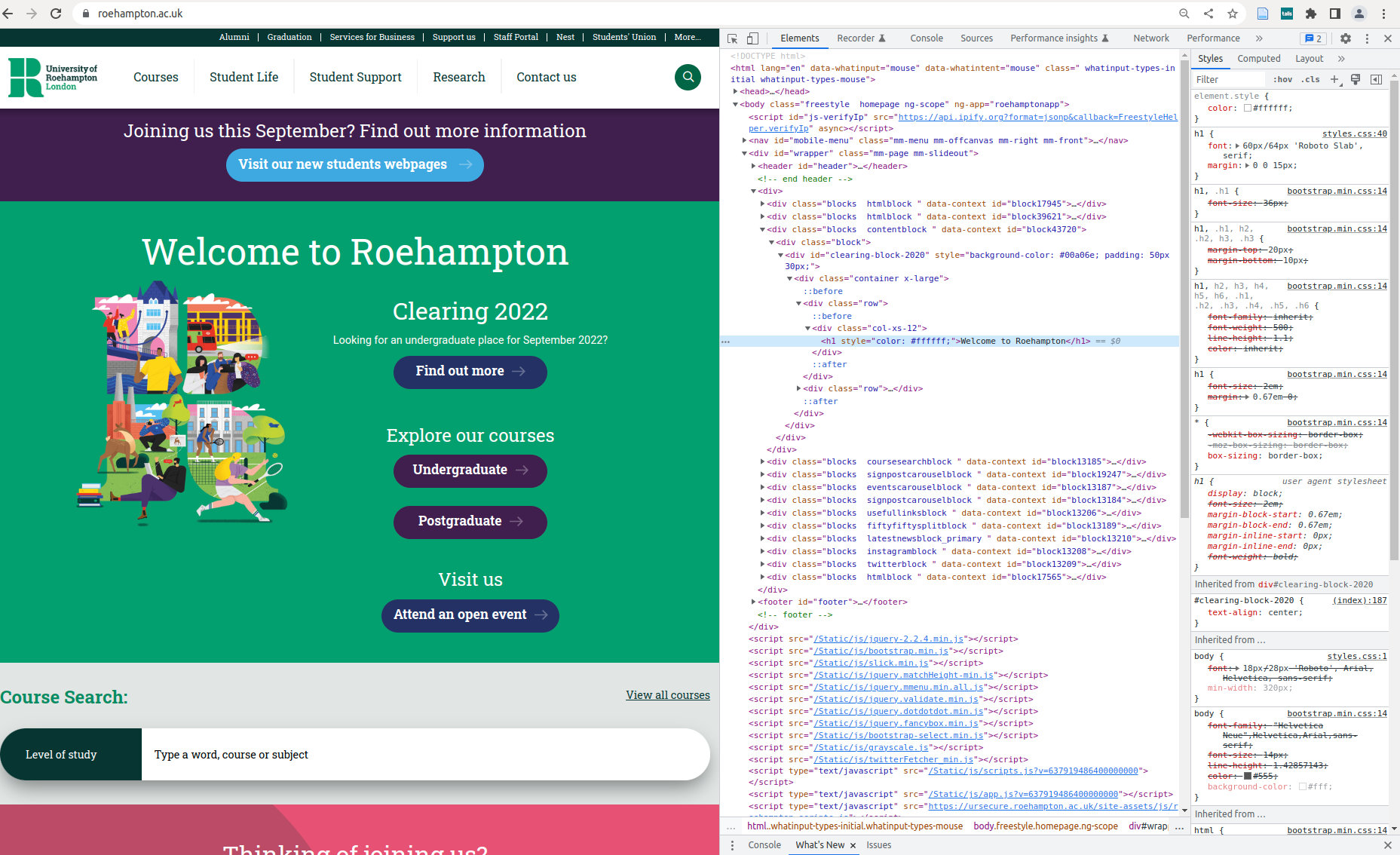Open the browser profile icon
Image resolution: width=1400 pixels, height=855 pixels.
coord(1359,13)
